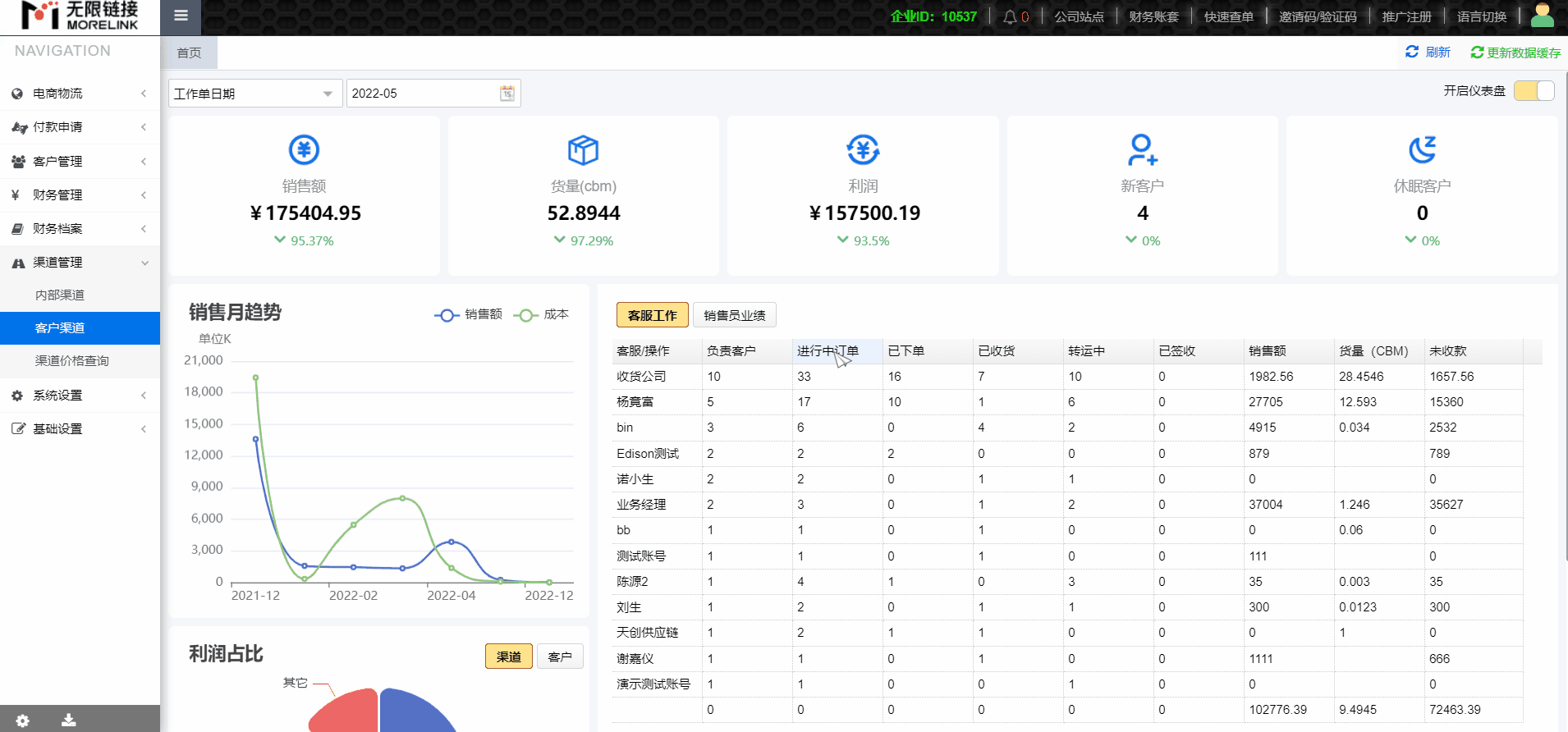This screenshot has width=1568, height=732.
Task: Click the settings gear icon at sidebar bottom
Action: 22,721
